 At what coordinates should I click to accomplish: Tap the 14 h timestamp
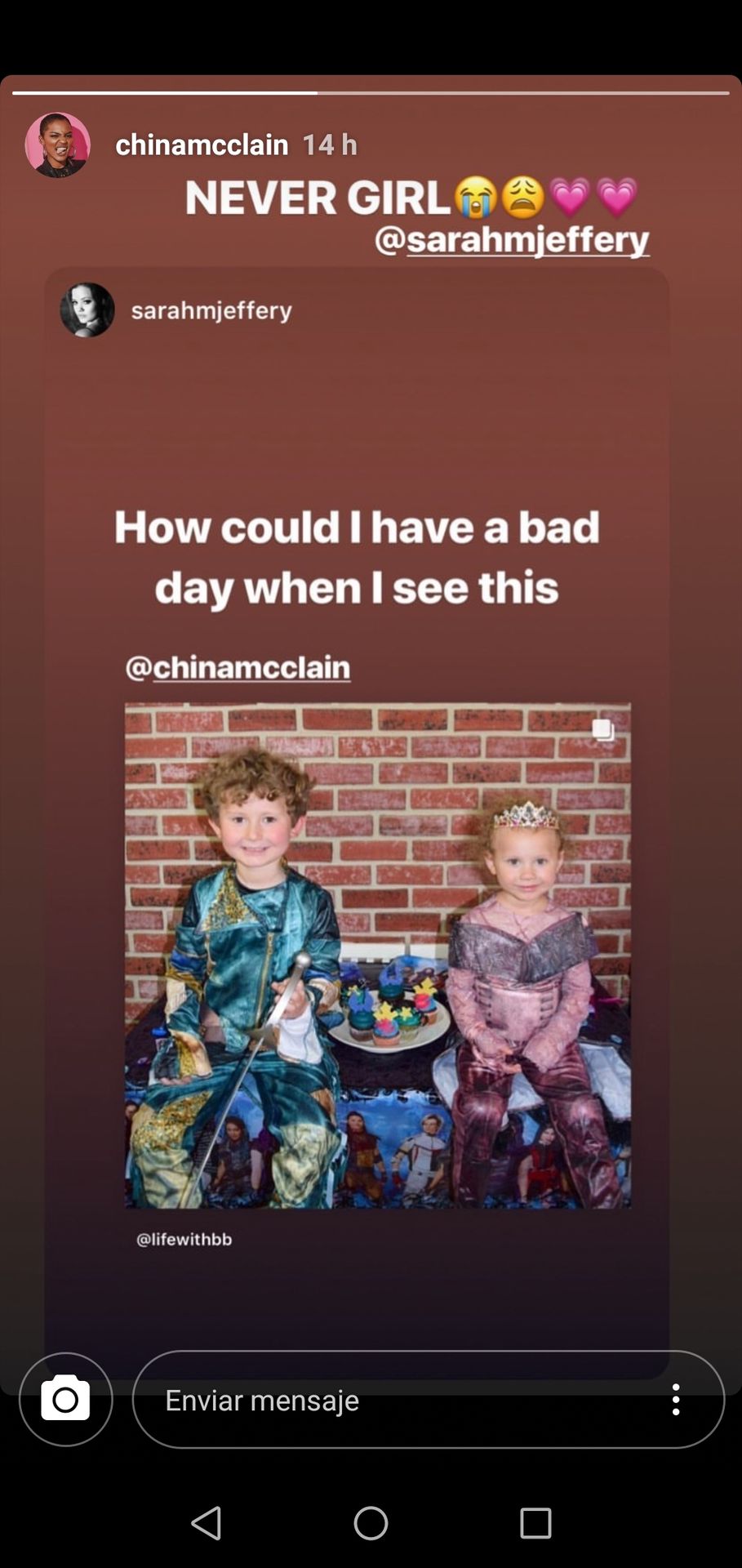pos(330,145)
